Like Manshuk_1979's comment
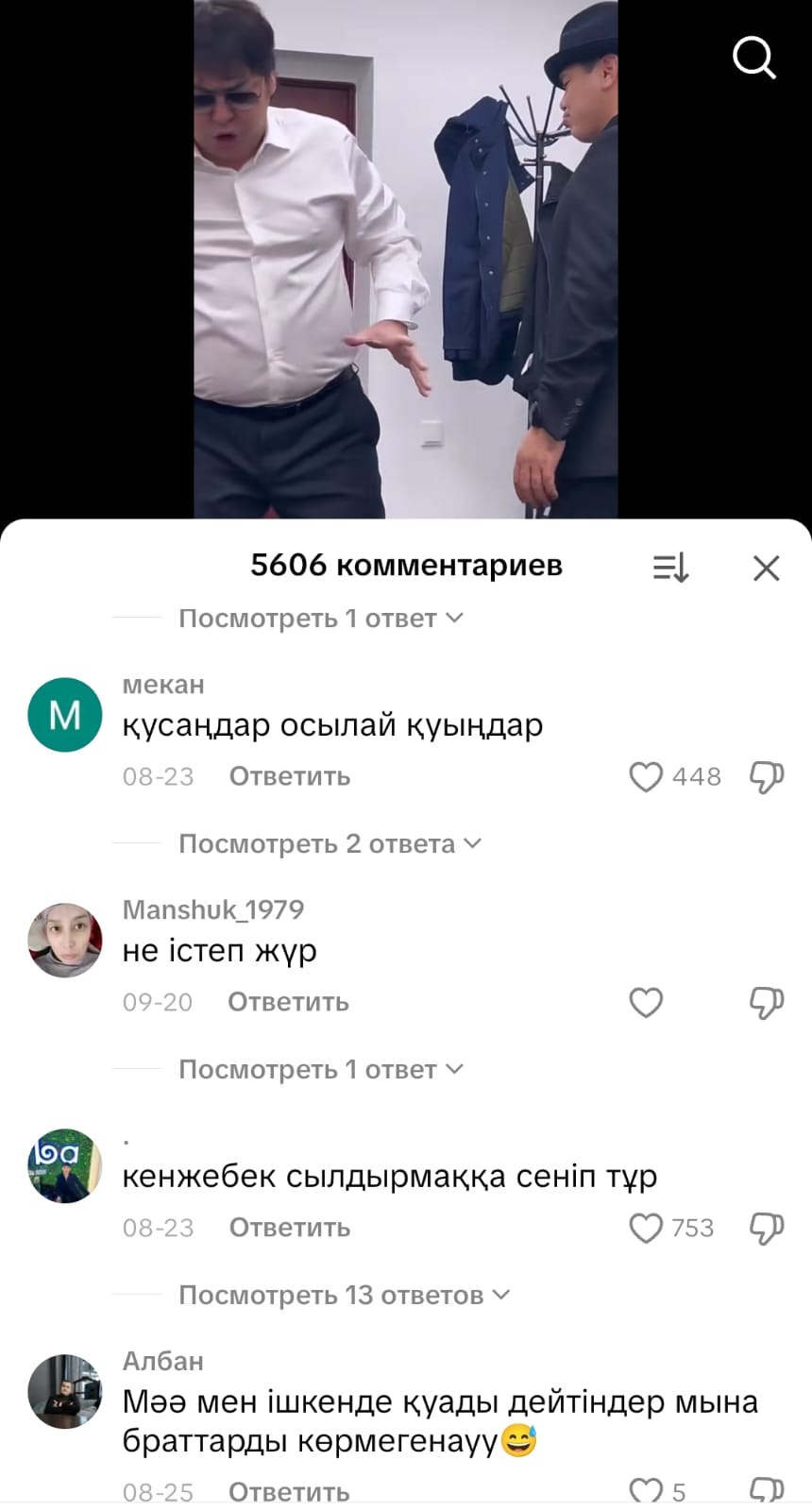The height and width of the screenshot is (1511, 812). click(646, 1002)
